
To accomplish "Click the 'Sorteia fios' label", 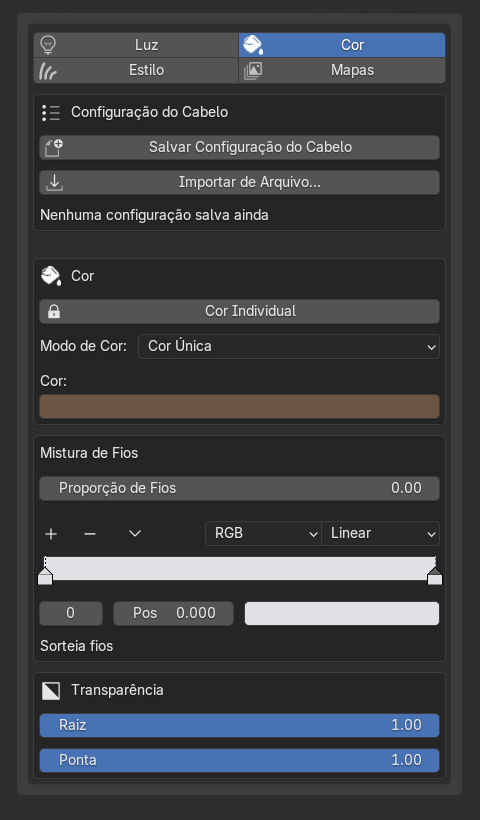I will pyautogui.click(x=76, y=646).
